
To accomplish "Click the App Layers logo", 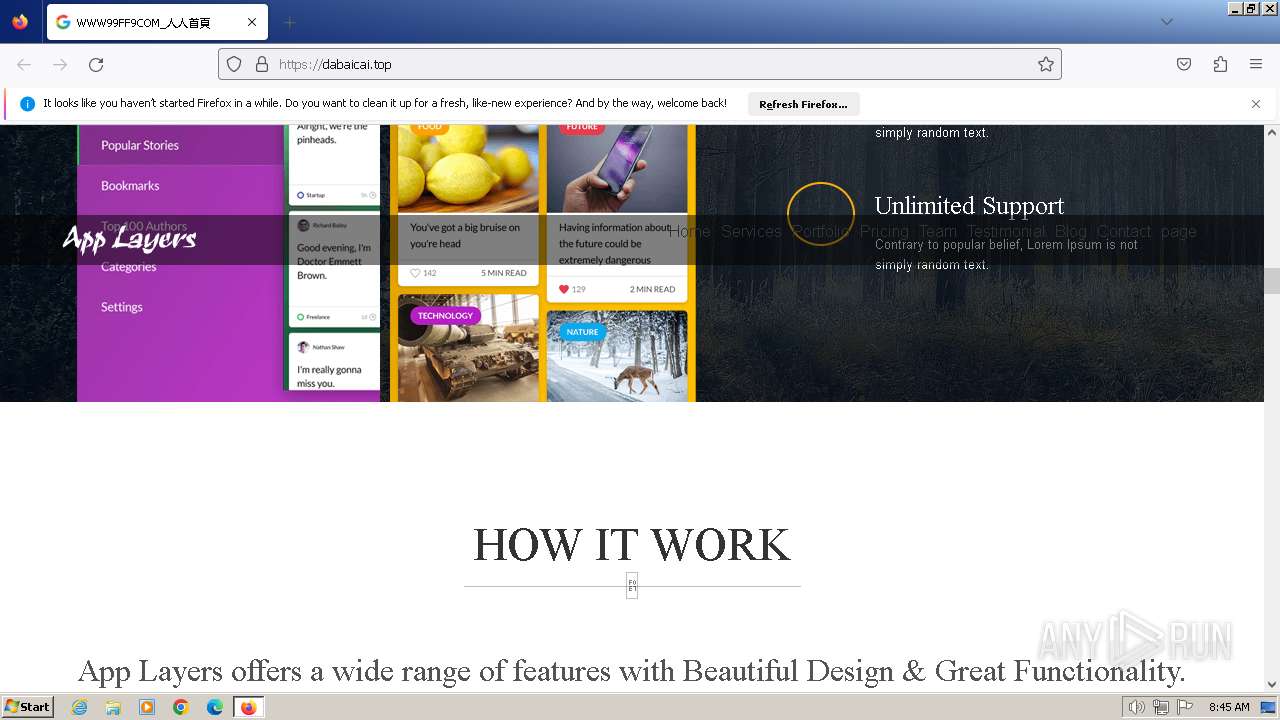I will pos(129,239).
